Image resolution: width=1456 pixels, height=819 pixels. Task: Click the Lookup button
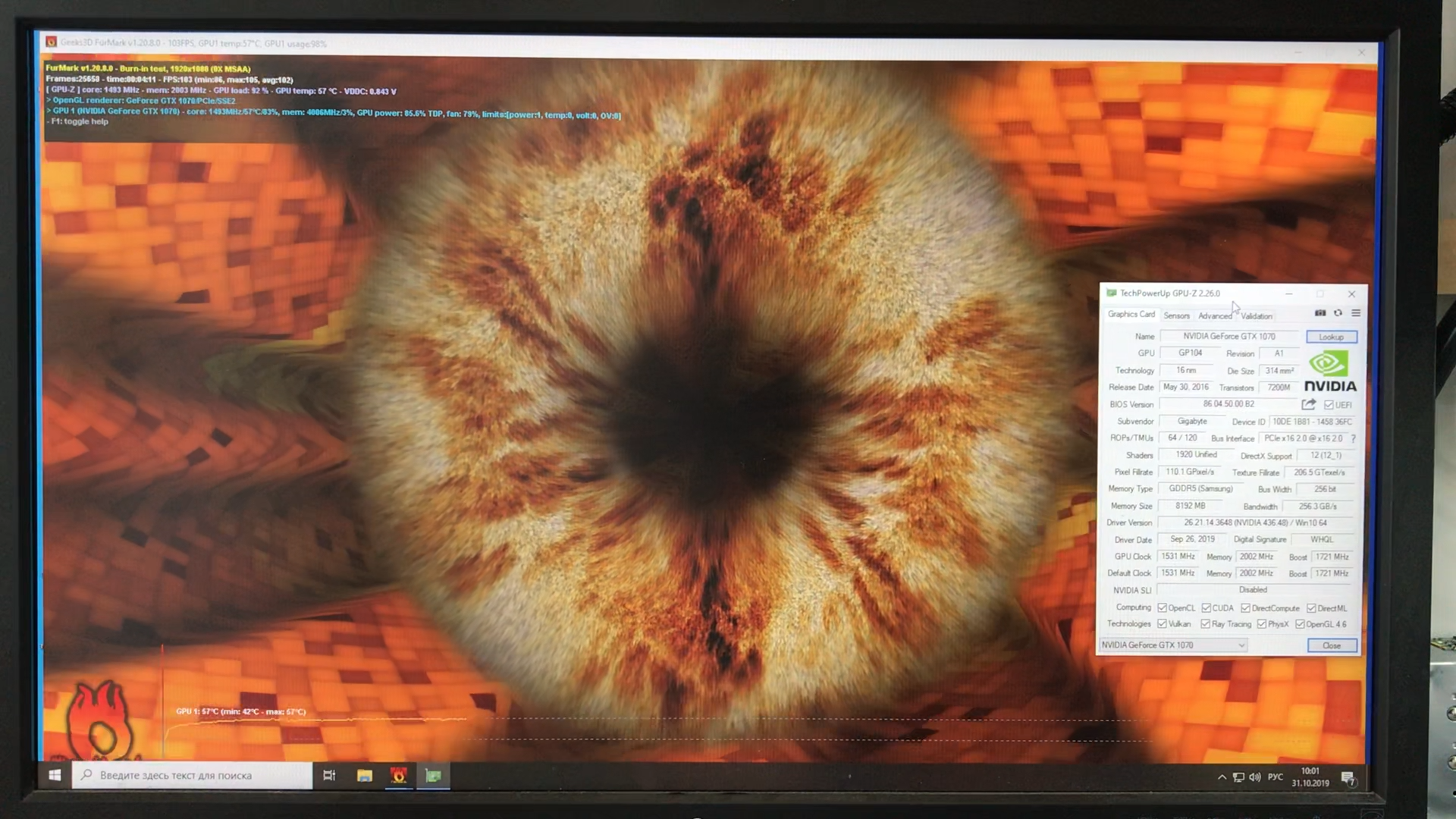(1332, 337)
